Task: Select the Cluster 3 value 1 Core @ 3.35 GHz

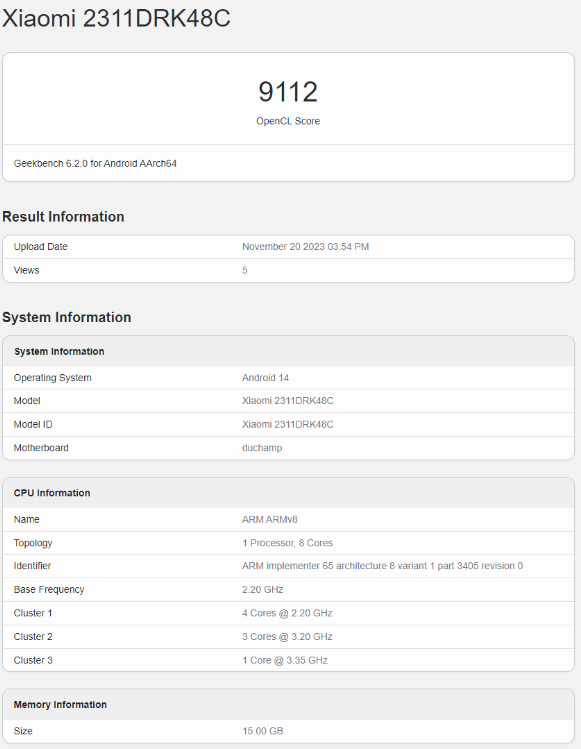Action: (x=285, y=661)
